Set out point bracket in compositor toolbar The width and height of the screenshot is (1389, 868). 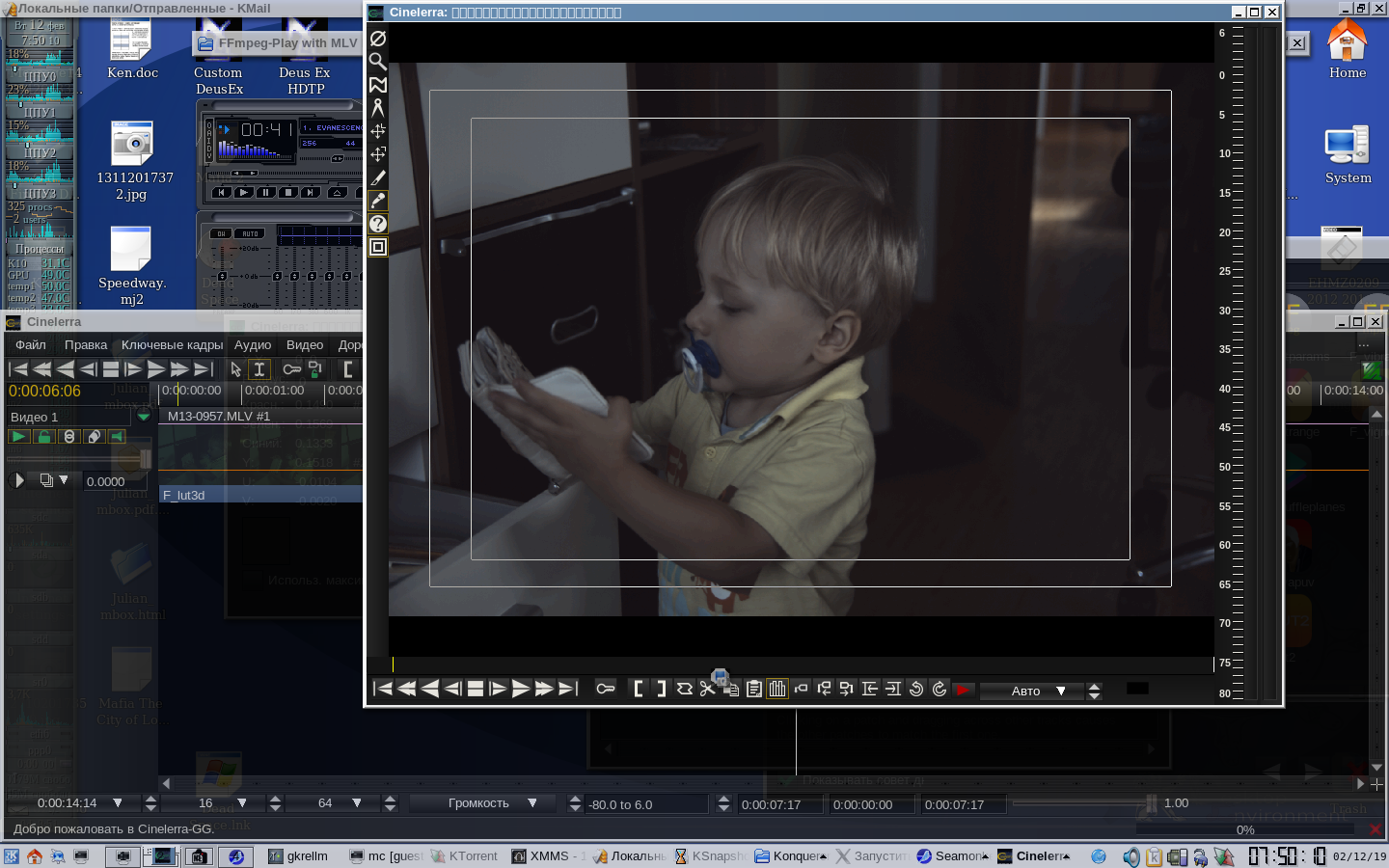click(x=662, y=689)
